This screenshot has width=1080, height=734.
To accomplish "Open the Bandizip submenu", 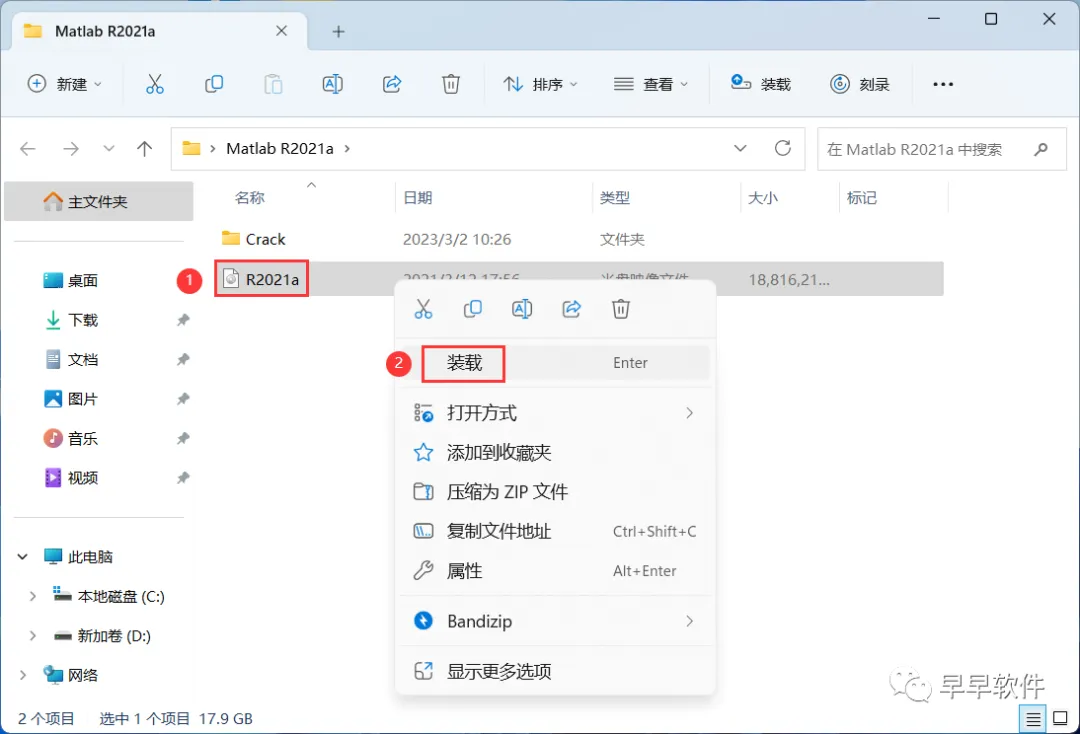I will point(554,621).
